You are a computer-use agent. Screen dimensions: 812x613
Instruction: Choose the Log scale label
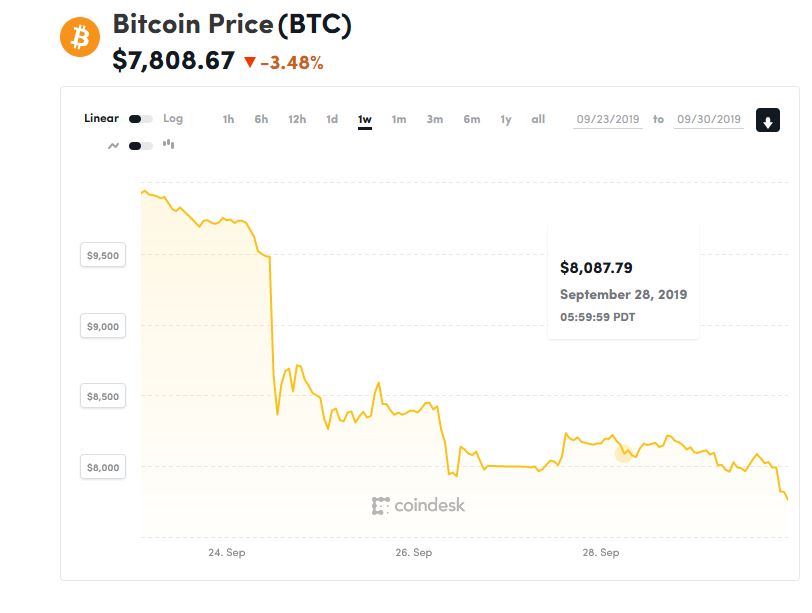pos(173,119)
